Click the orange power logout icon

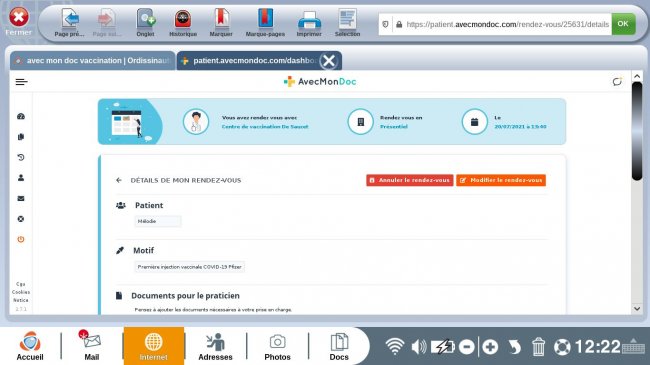click(x=21, y=239)
